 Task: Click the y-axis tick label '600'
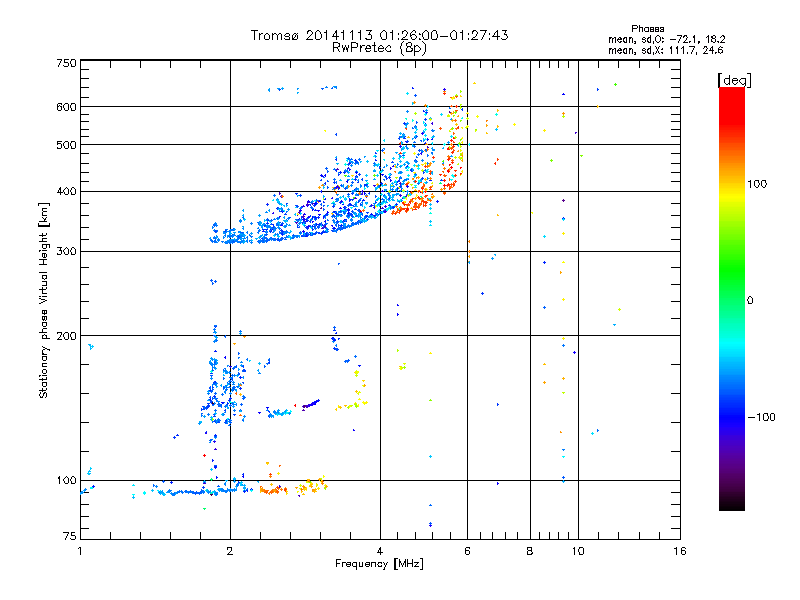(x=66, y=107)
